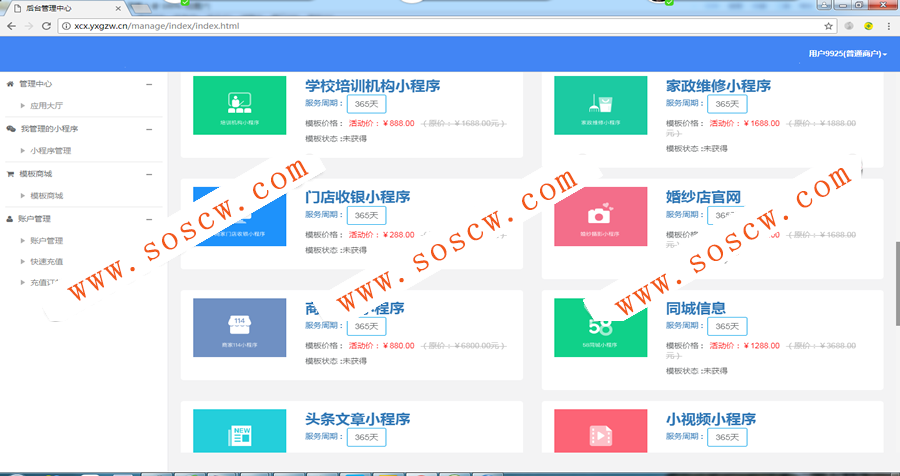Click the green extension icon in the toolbar
900x476 pixels.
pyautogui.click(x=869, y=26)
